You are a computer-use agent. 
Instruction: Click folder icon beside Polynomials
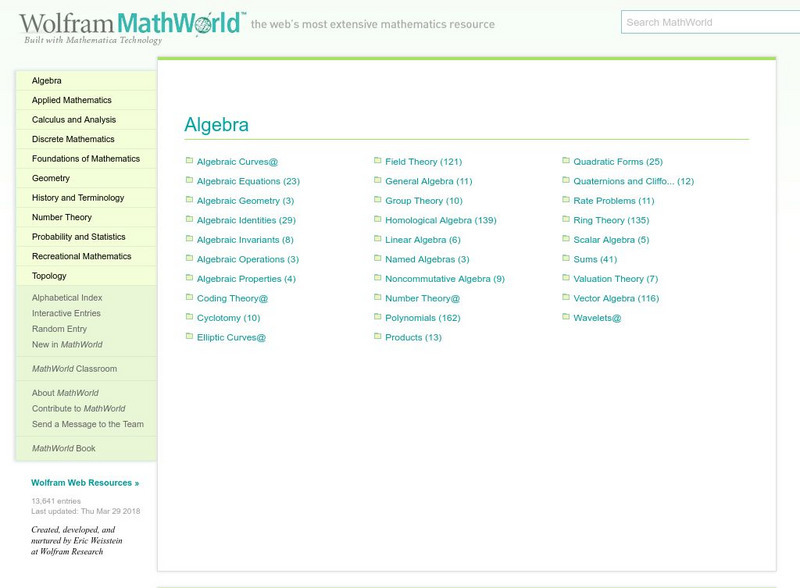[378, 316]
